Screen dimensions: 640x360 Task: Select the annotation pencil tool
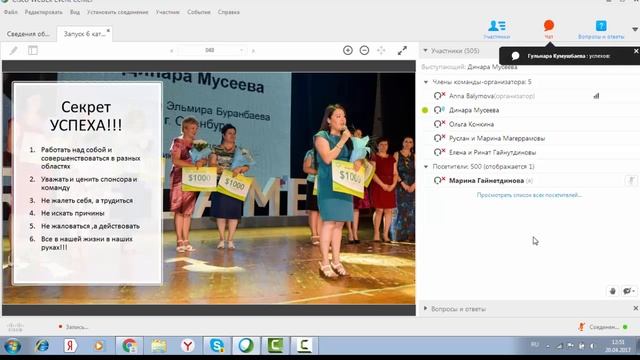point(13,51)
